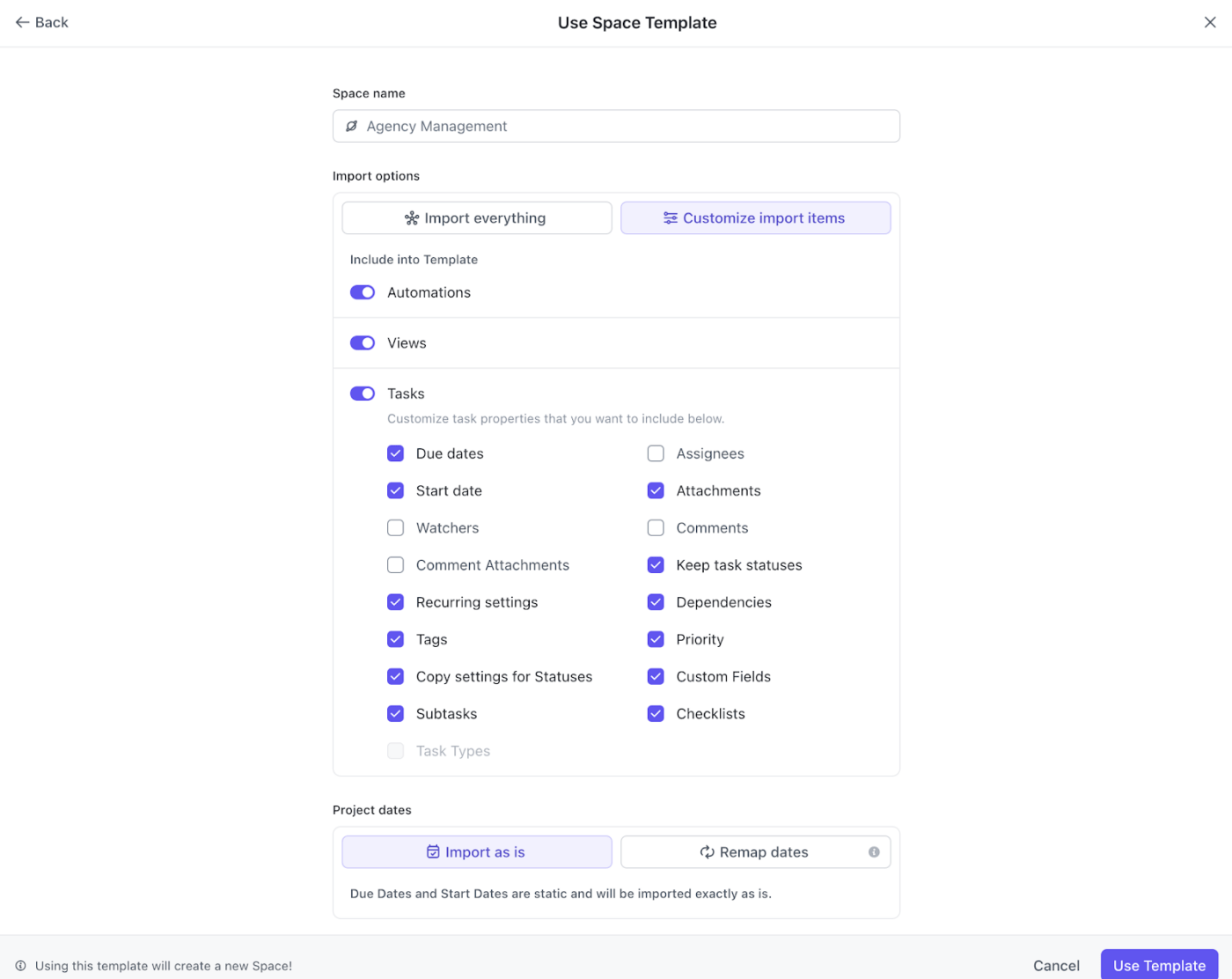
Task: Enable Comments for imported tasks
Action: (x=656, y=527)
